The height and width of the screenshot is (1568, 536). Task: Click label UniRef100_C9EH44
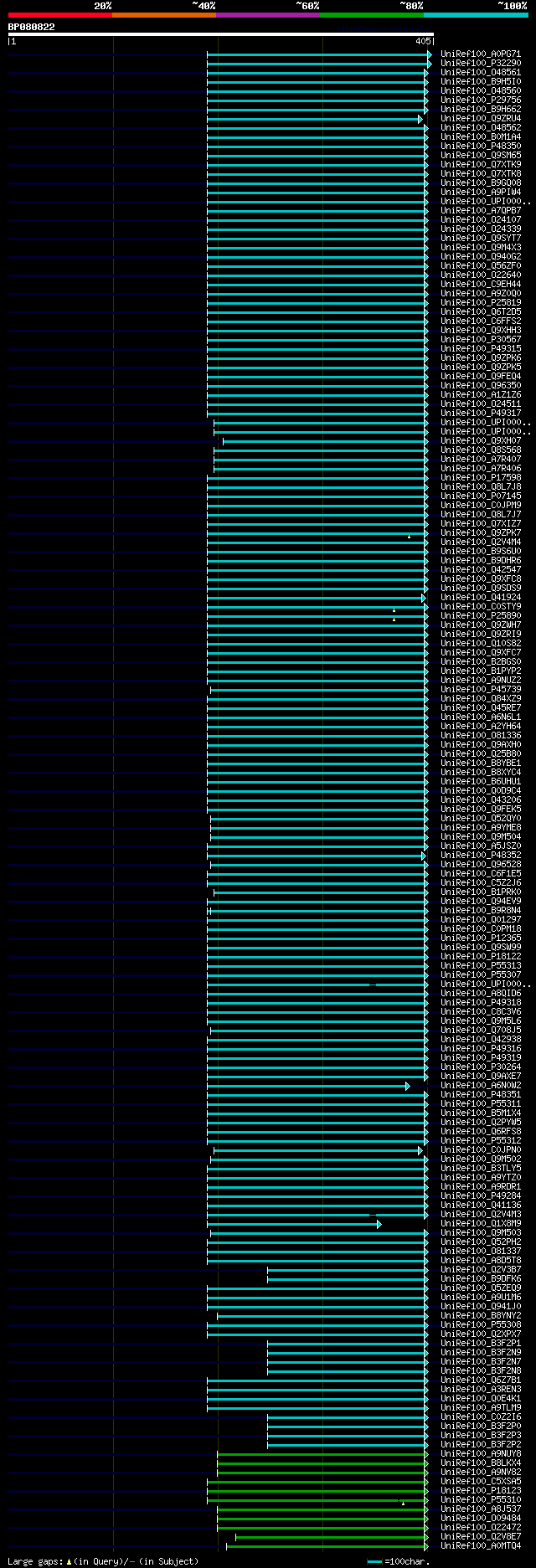pyautogui.click(x=481, y=285)
